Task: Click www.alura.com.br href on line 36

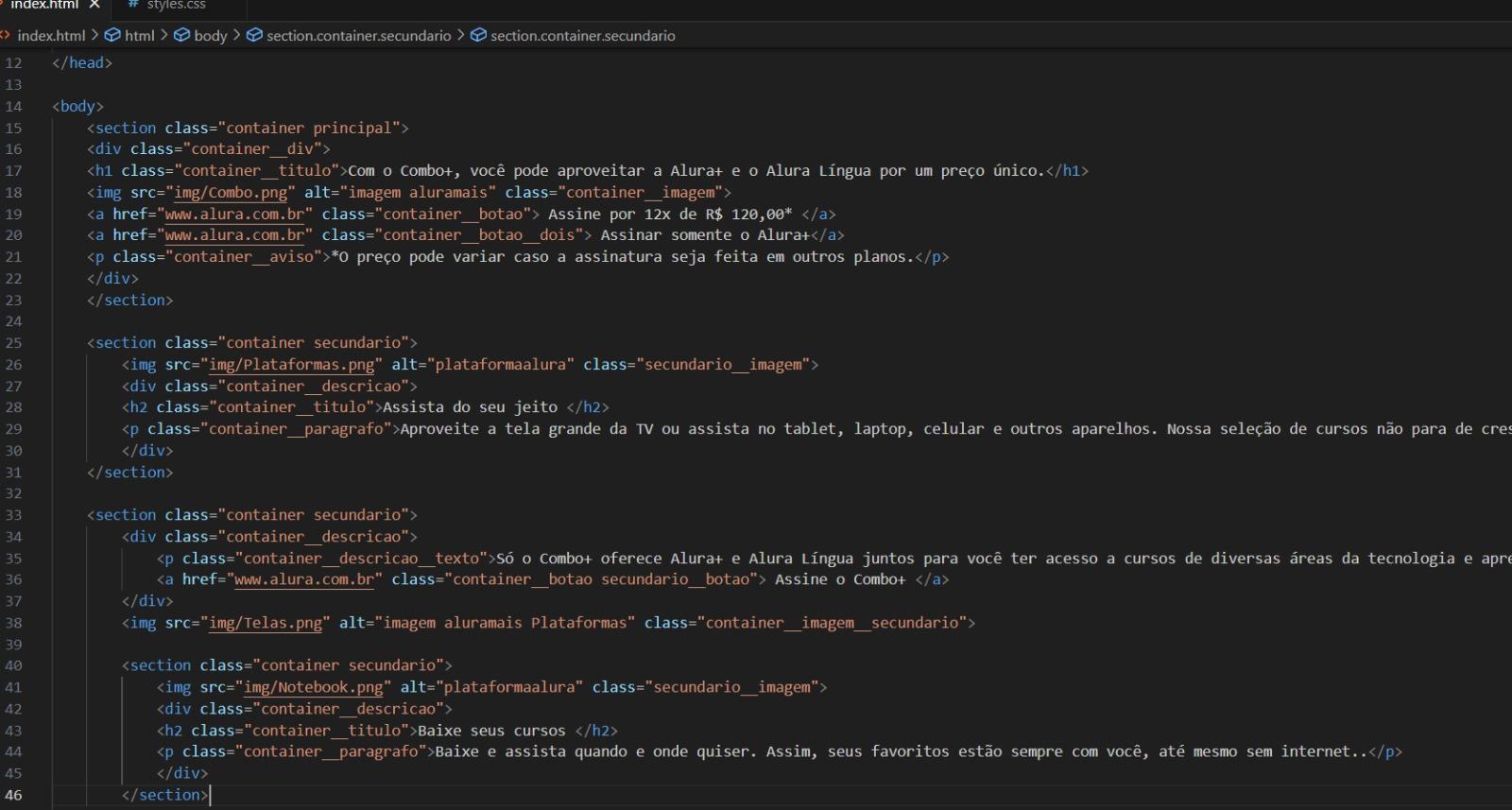Action: tap(304, 579)
